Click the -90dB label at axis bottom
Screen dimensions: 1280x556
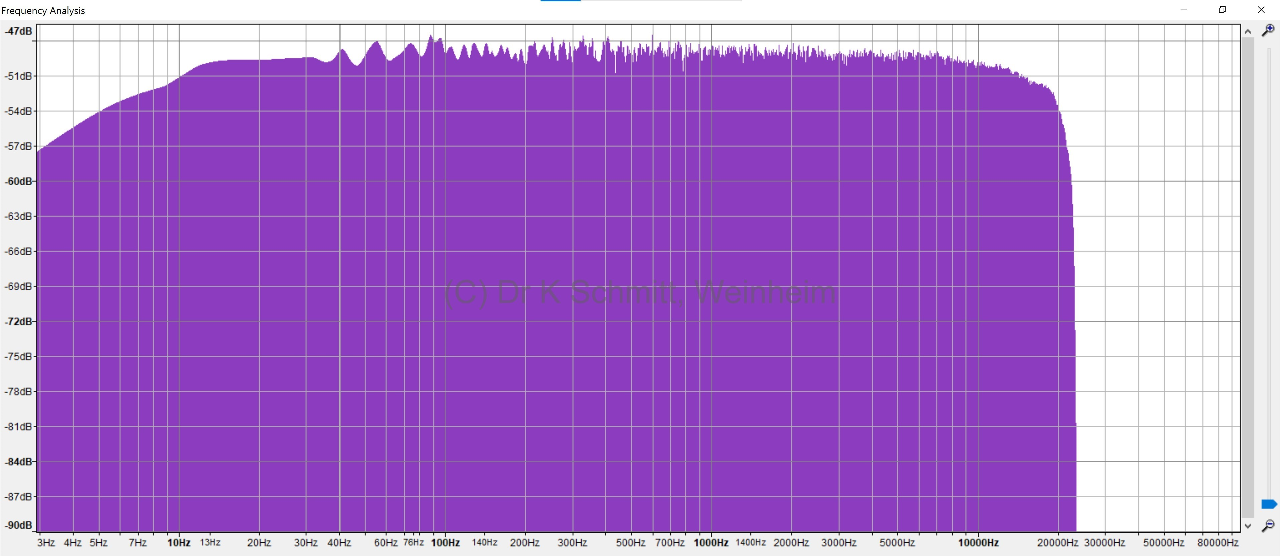pyautogui.click(x=19, y=525)
